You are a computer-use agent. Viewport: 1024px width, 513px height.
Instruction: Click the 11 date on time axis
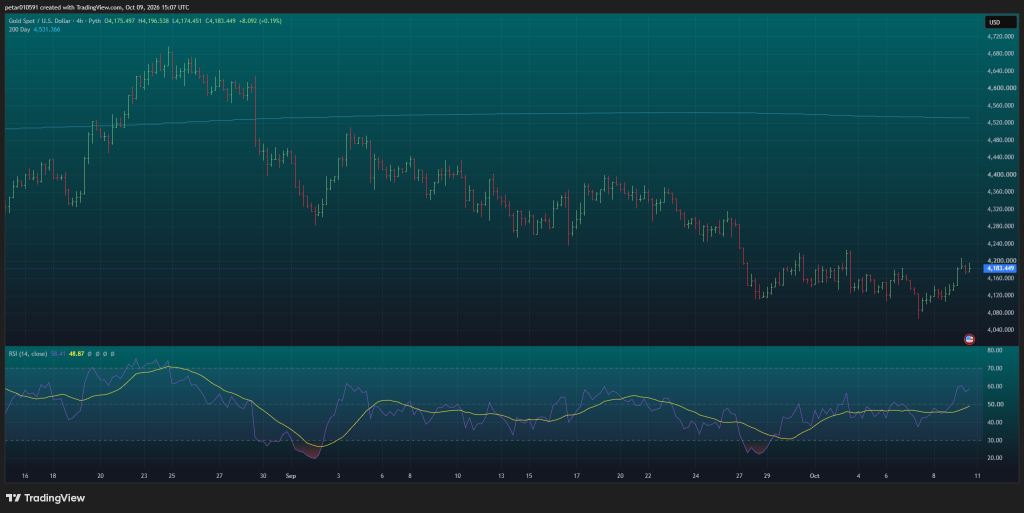tap(977, 476)
